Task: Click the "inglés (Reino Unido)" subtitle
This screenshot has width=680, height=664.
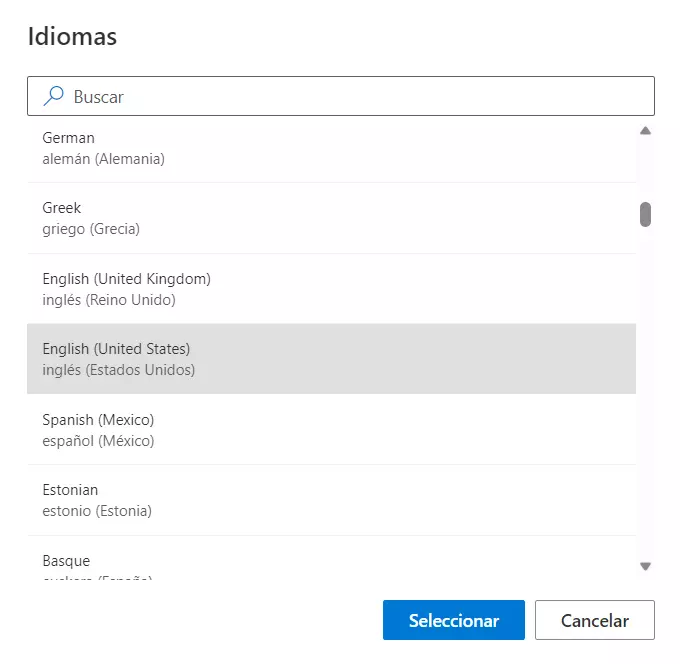Action: tap(109, 300)
